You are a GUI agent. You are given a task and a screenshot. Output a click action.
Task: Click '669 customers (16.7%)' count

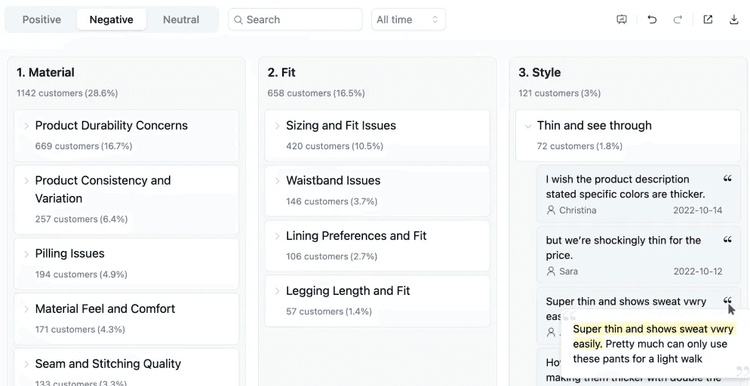coord(84,146)
